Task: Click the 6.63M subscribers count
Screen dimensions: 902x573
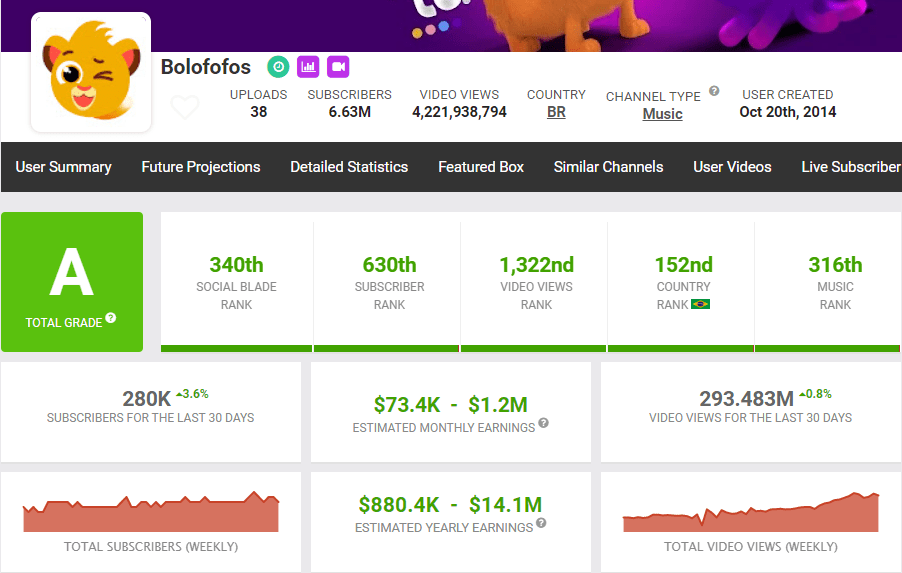Action: (x=350, y=112)
